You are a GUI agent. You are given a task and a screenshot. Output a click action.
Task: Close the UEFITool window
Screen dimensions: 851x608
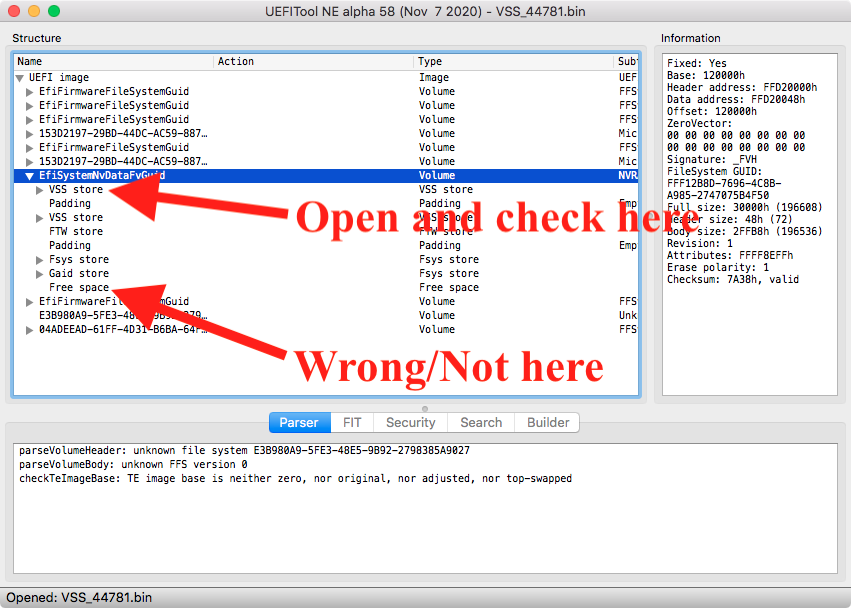click(x=14, y=11)
